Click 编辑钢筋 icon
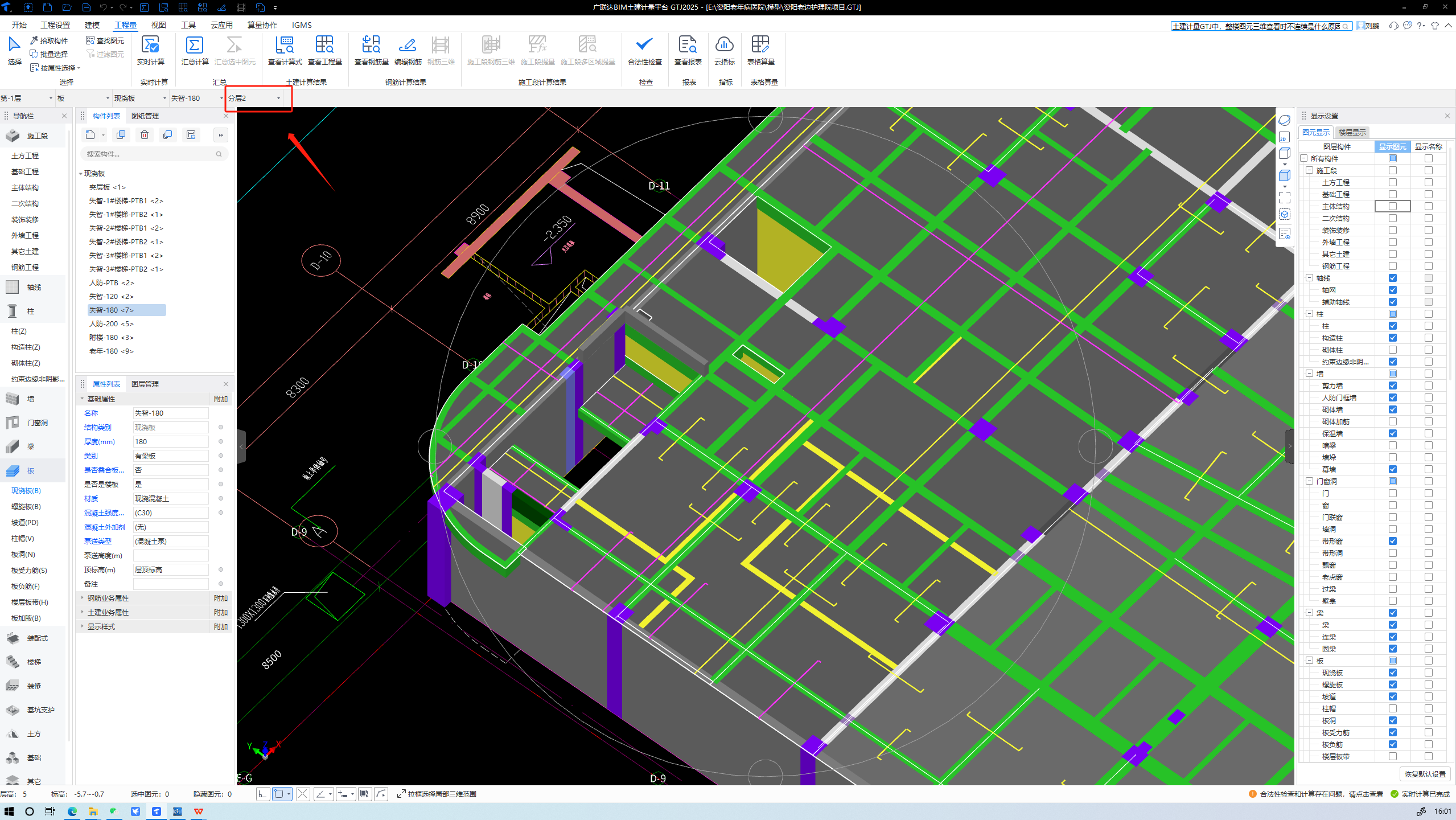 tap(408, 45)
